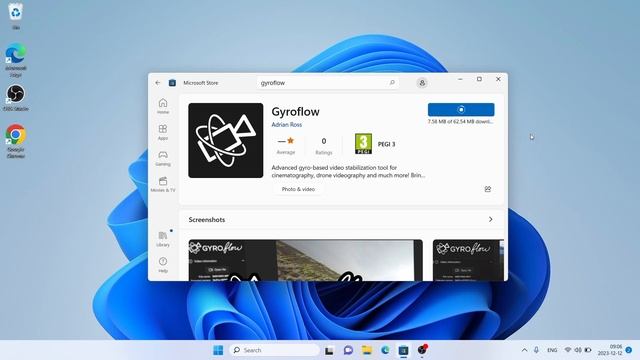Open the user profile account icon

[422, 83]
